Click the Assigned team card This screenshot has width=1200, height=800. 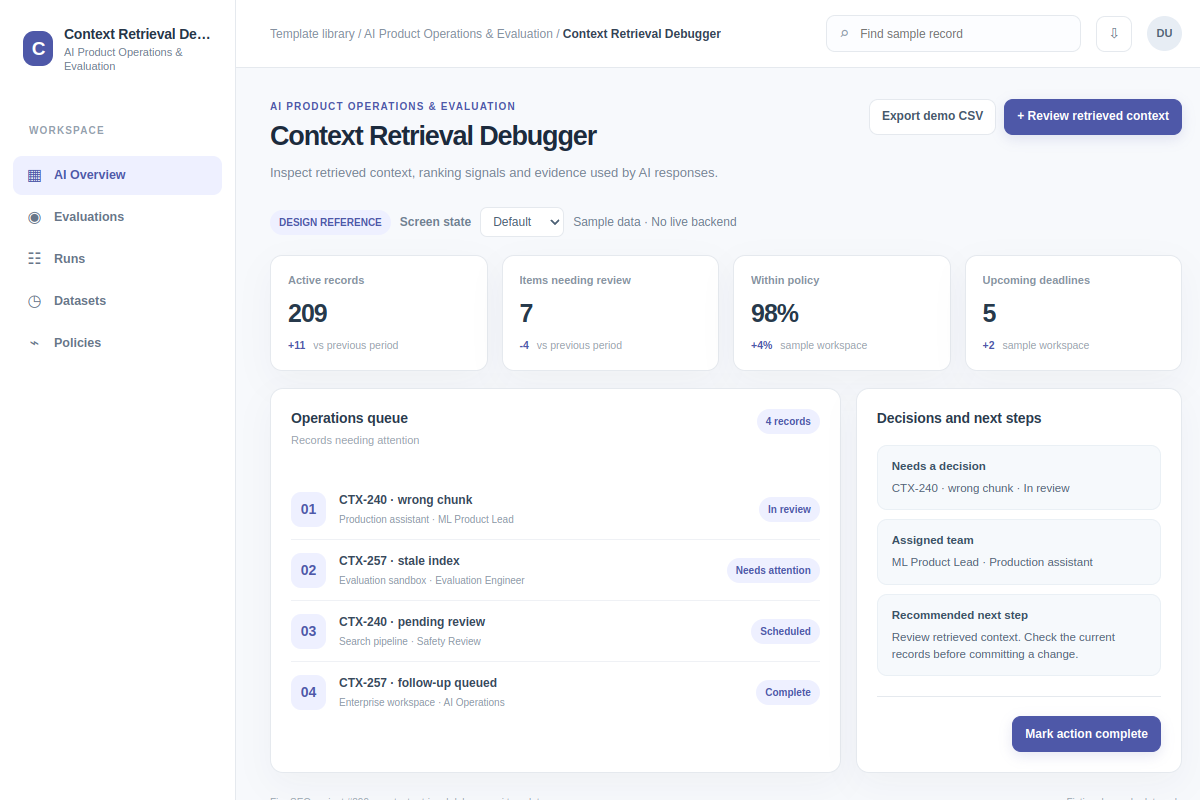click(1019, 552)
